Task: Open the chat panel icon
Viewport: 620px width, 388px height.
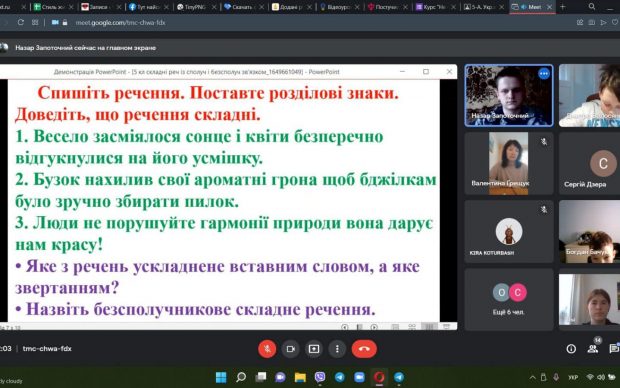Action: pyautogui.click(x=614, y=348)
